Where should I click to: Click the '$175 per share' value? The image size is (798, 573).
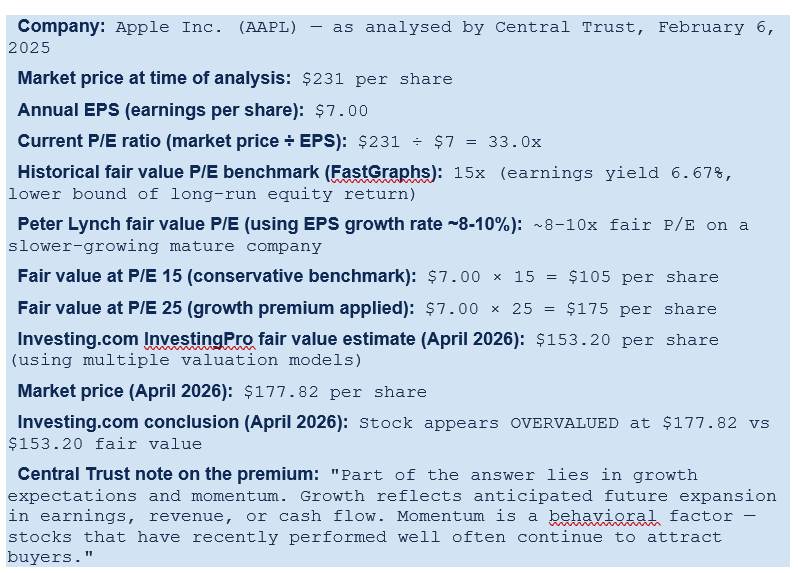point(641,309)
